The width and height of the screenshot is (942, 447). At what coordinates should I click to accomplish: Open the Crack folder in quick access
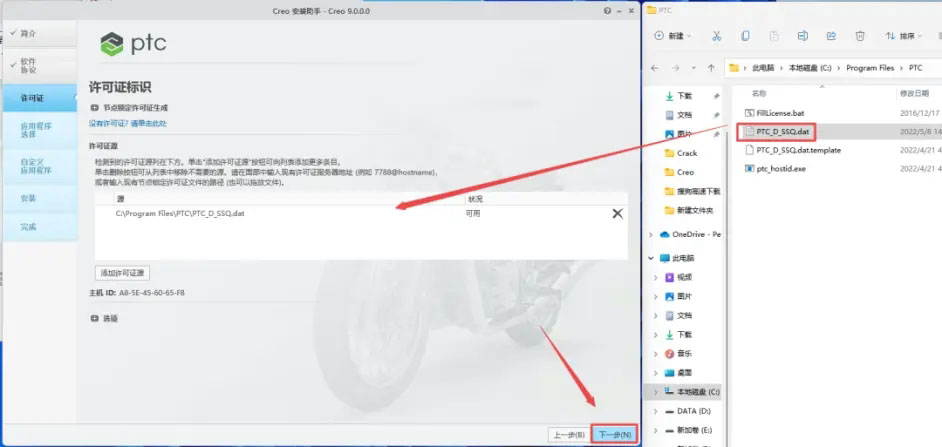click(687, 153)
